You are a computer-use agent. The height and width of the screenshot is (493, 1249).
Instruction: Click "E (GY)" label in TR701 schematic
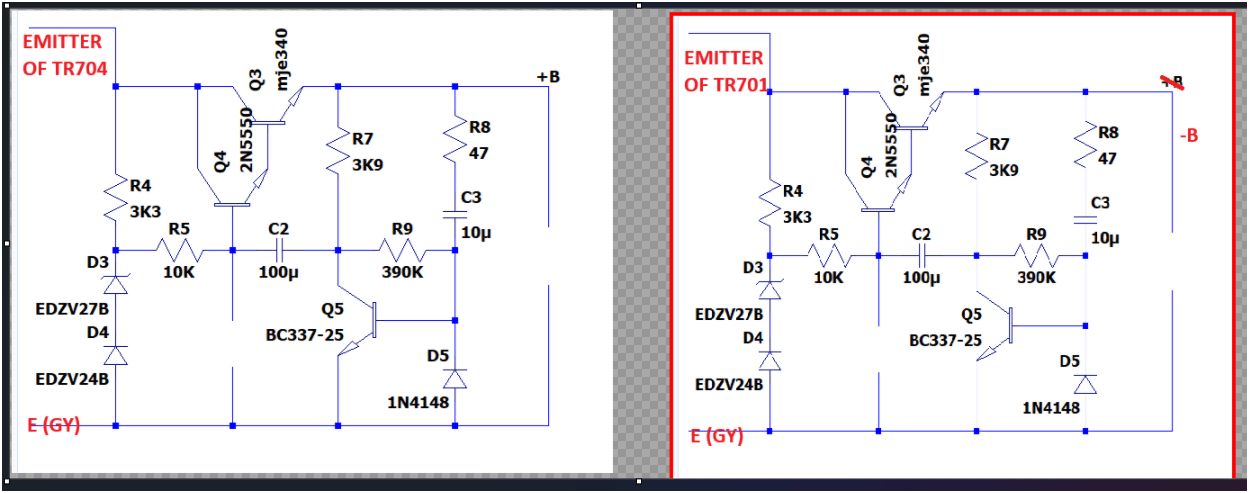[x=717, y=437]
